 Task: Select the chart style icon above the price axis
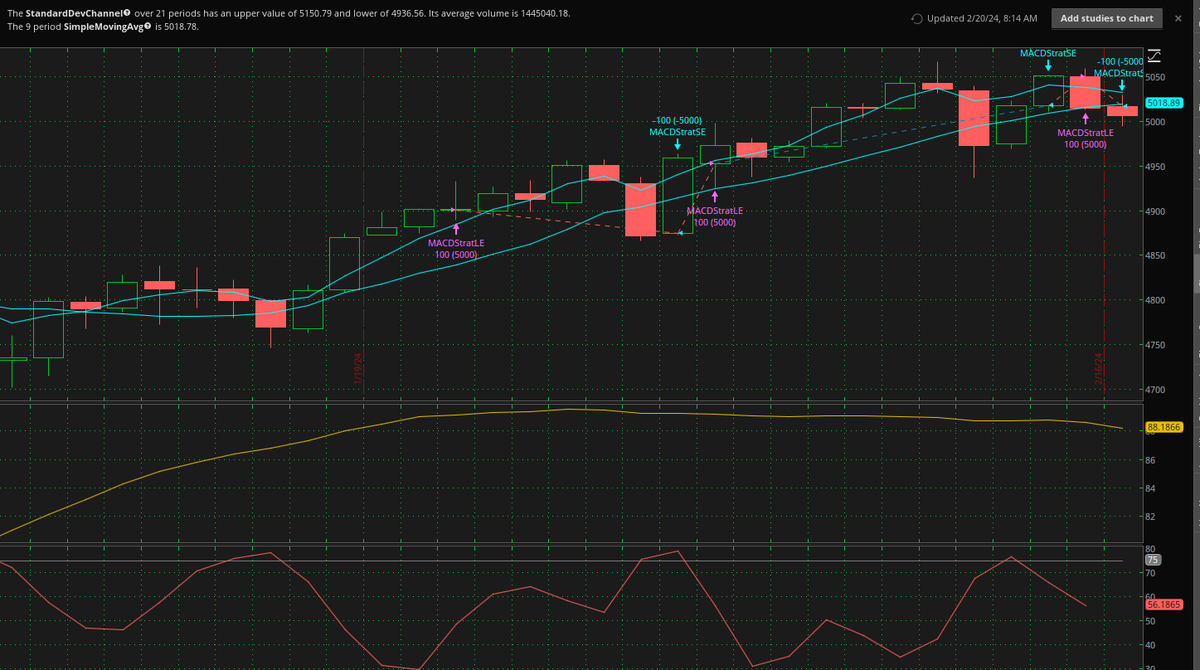[x=1155, y=55]
